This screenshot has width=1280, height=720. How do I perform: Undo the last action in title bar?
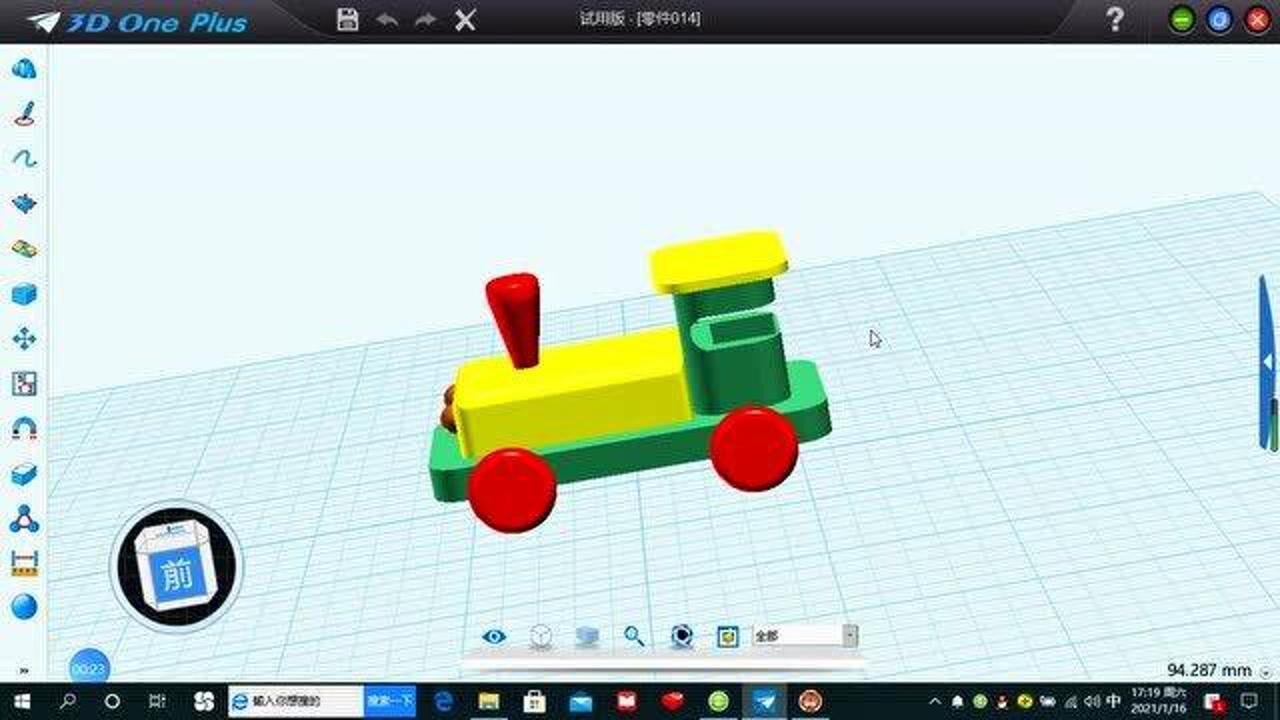[387, 20]
